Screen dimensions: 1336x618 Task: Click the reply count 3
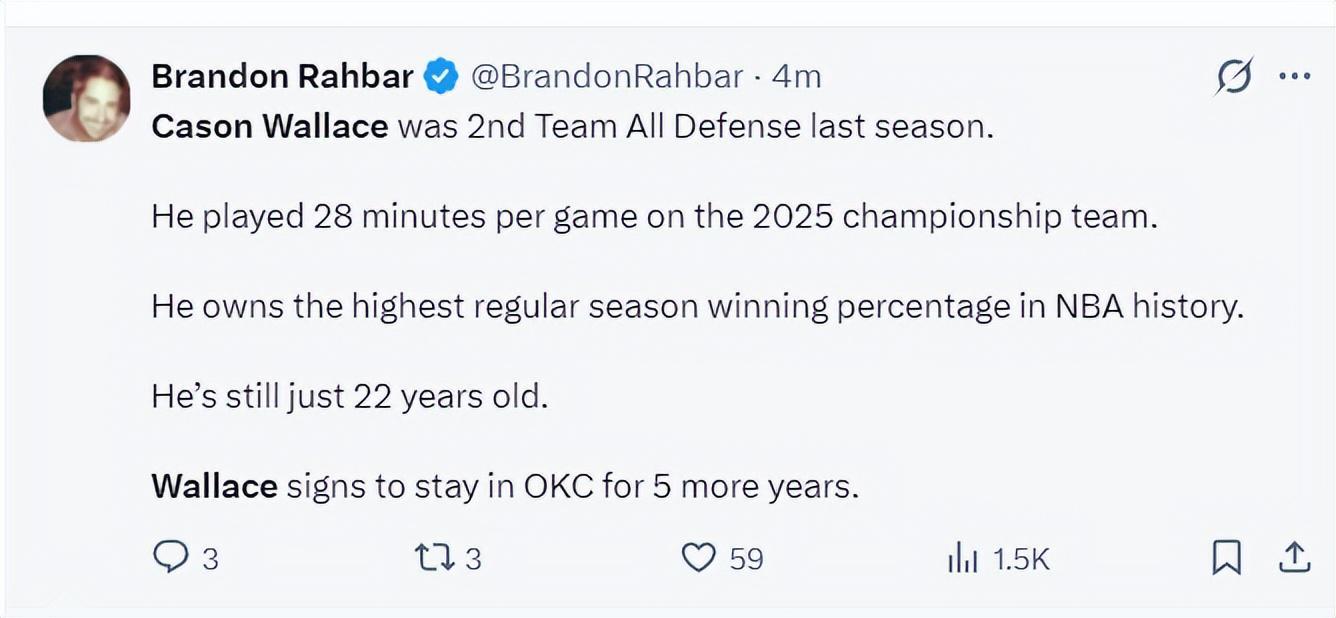(210, 559)
